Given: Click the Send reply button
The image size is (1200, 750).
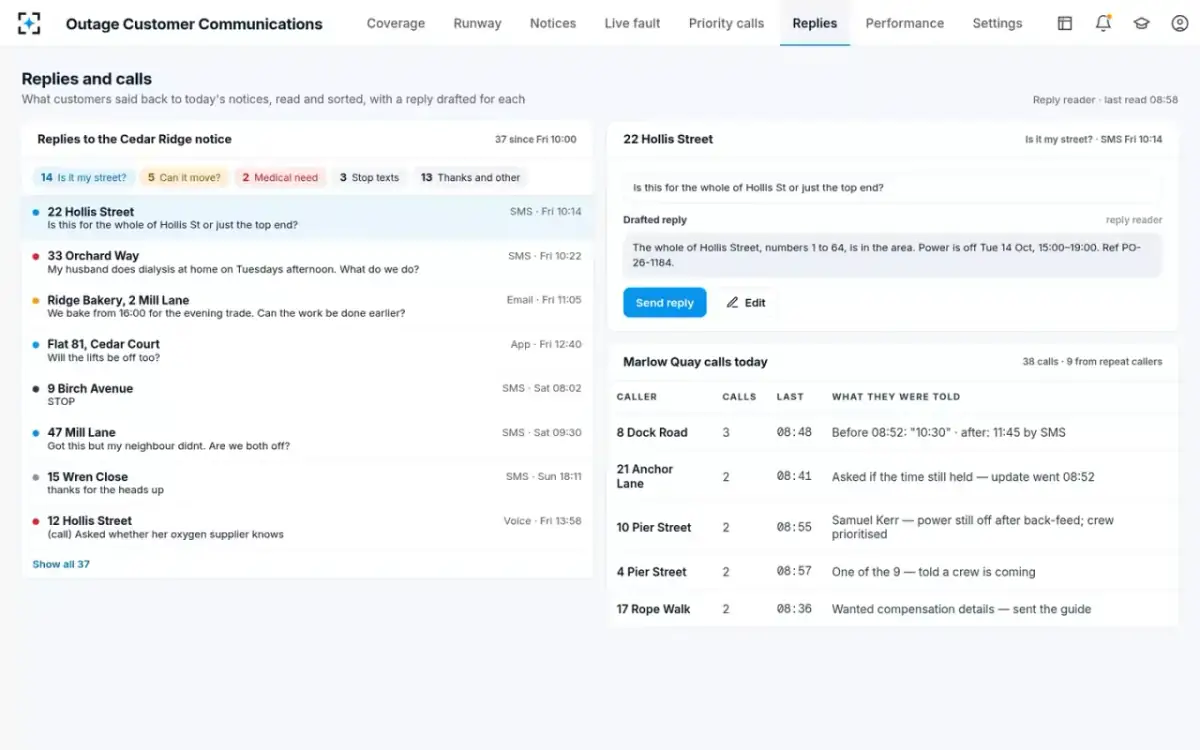Looking at the screenshot, I should (x=664, y=302).
